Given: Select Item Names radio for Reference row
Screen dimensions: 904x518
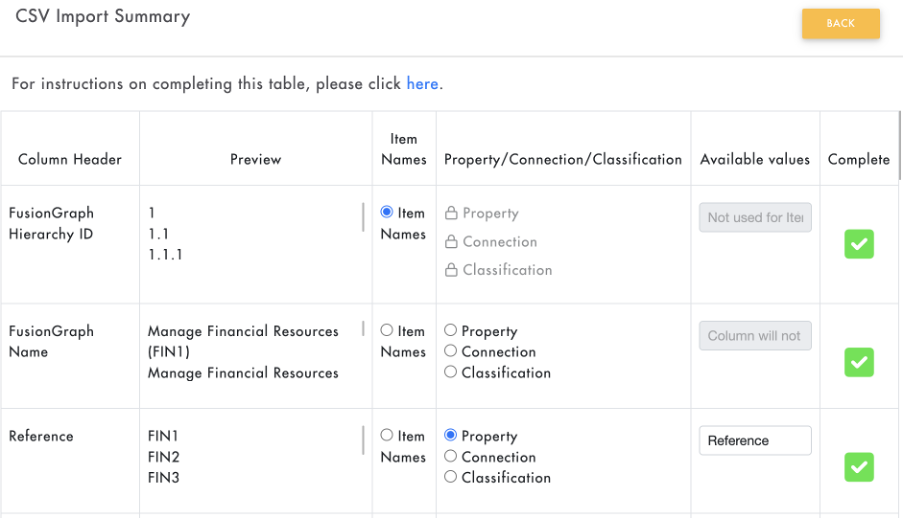Looking at the screenshot, I should (387, 435).
